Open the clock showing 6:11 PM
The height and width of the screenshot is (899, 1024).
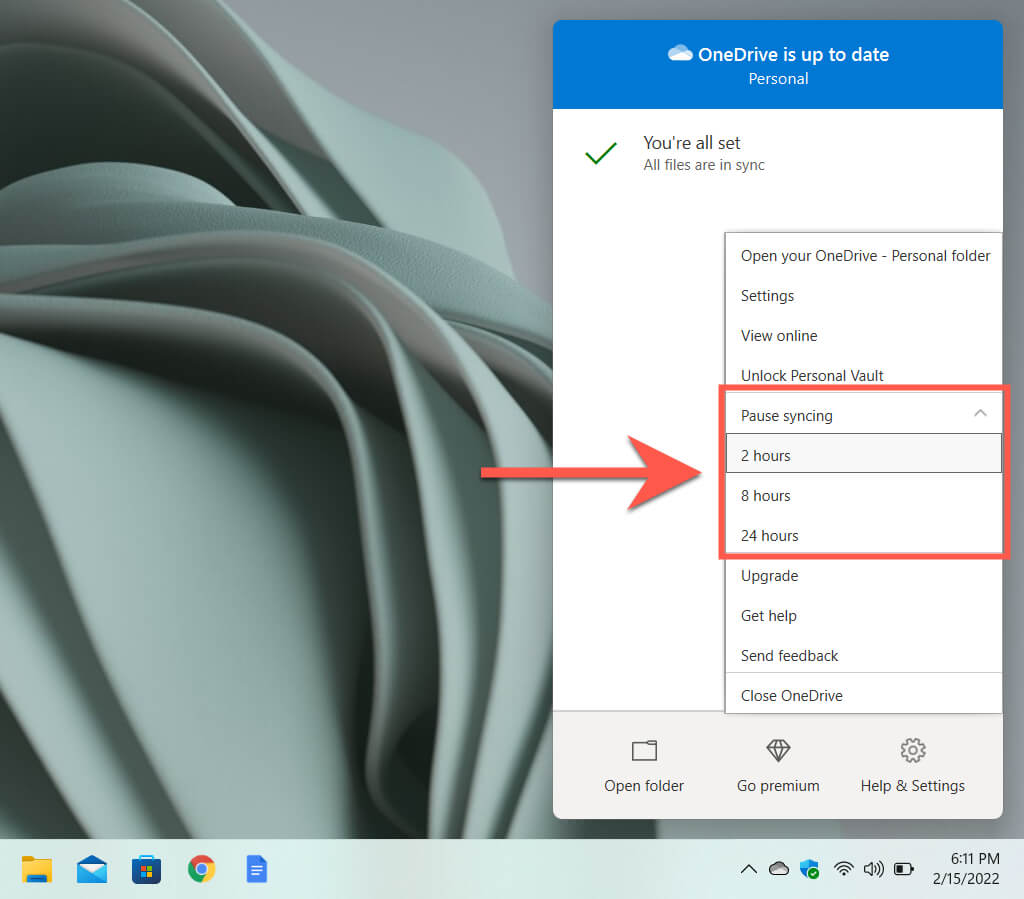click(x=966, y=868)
